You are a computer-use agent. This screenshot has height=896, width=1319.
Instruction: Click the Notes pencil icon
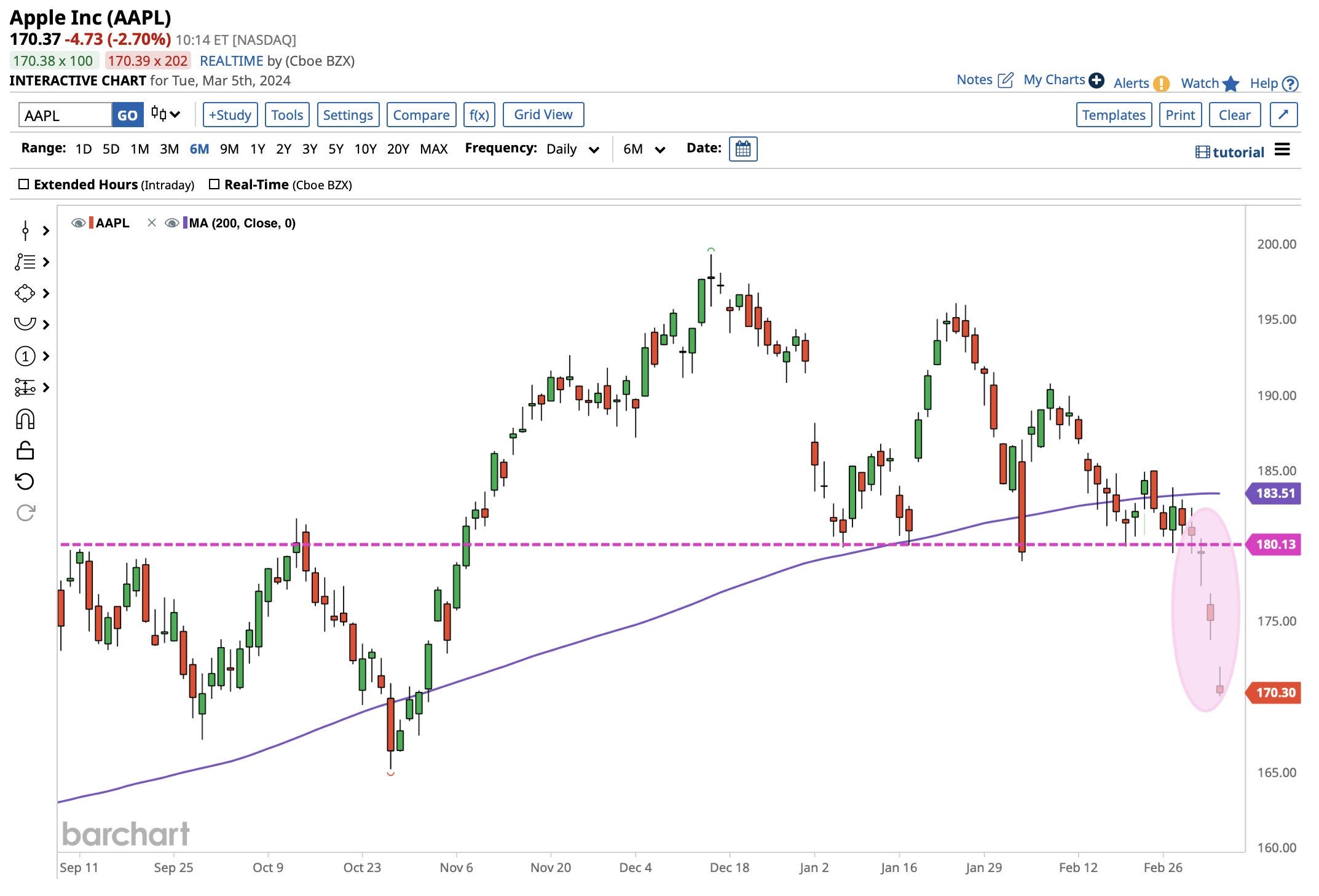(1006, 80)
